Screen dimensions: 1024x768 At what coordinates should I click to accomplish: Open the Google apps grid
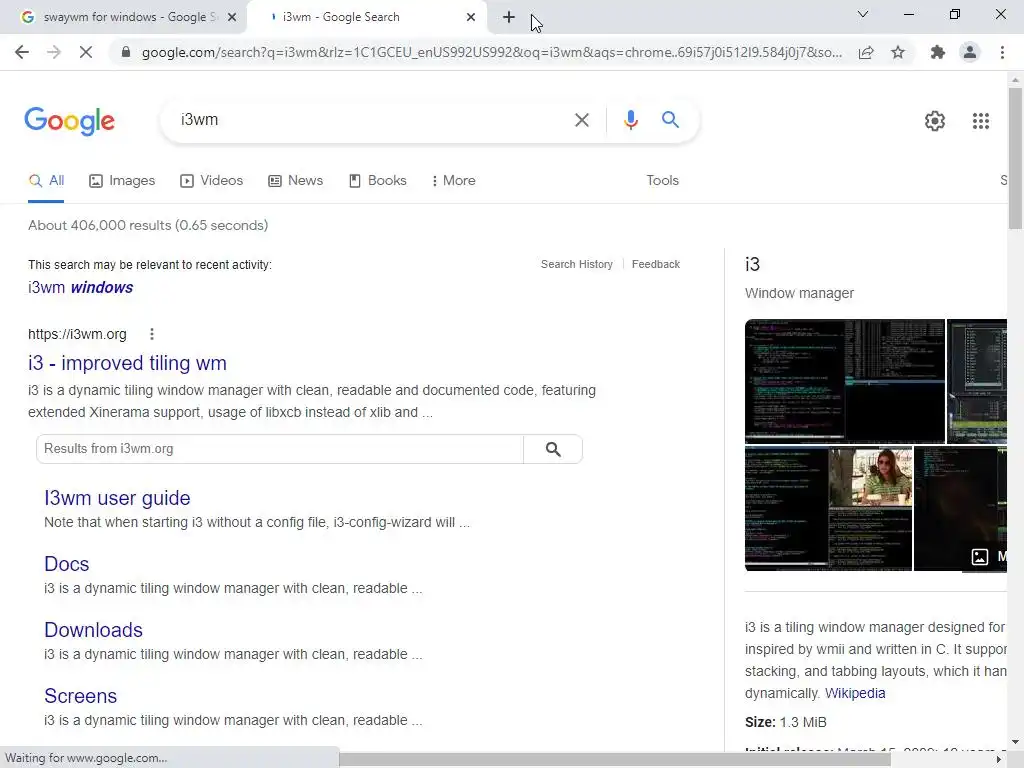[x=980, y=121]
